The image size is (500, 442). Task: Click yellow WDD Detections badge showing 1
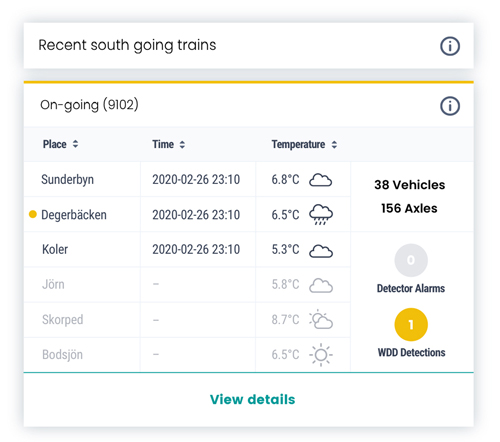click(x=411, y=324)
